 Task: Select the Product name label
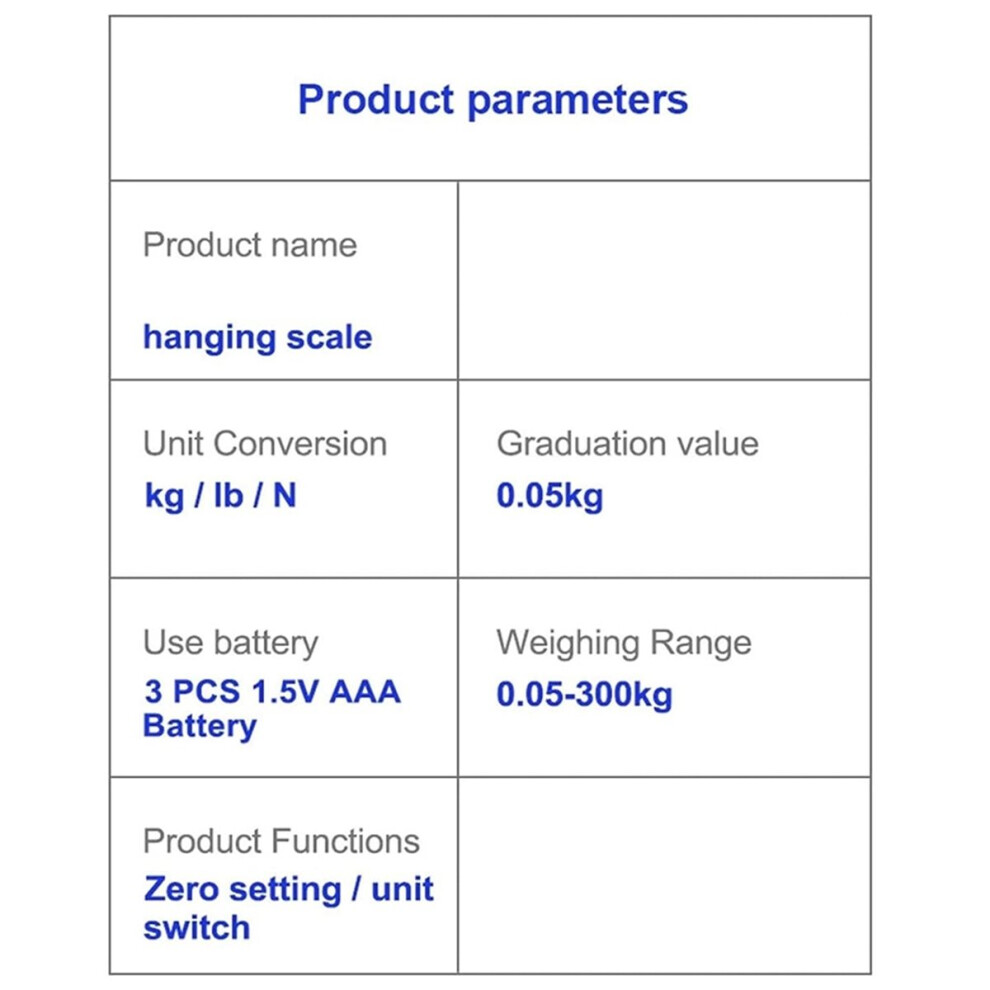[250, 244]
